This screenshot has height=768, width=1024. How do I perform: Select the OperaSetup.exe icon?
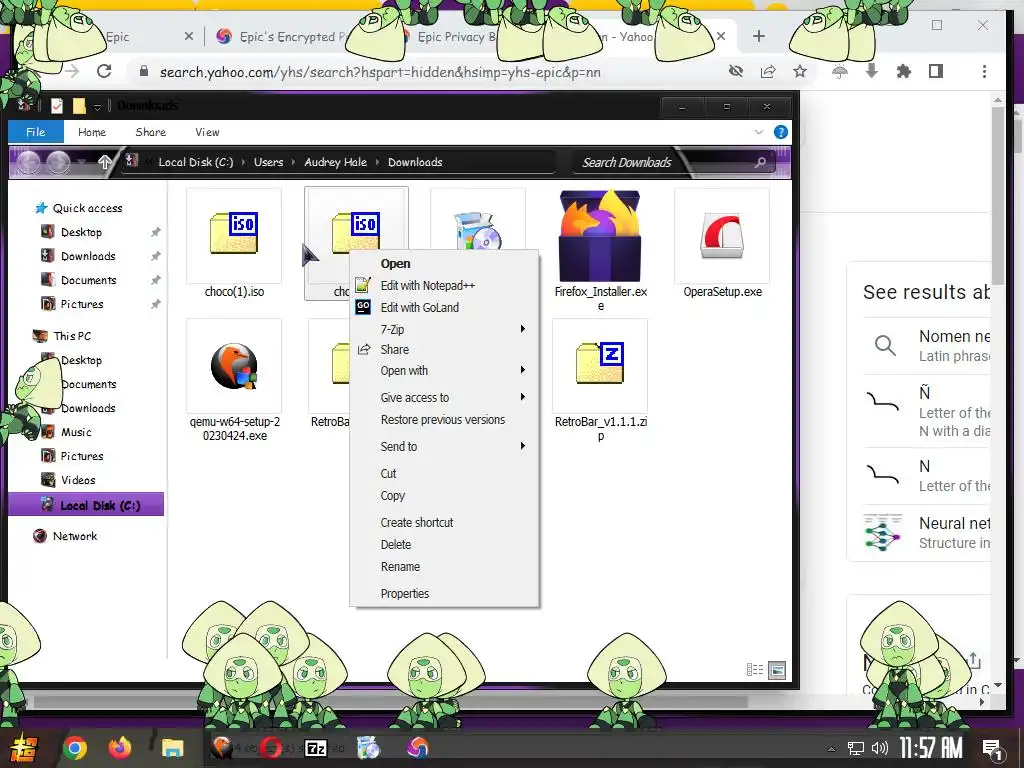(722, 236)
